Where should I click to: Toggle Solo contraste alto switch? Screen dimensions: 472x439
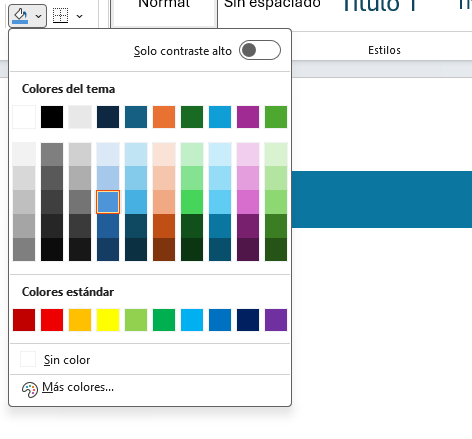tap(260, 50)
